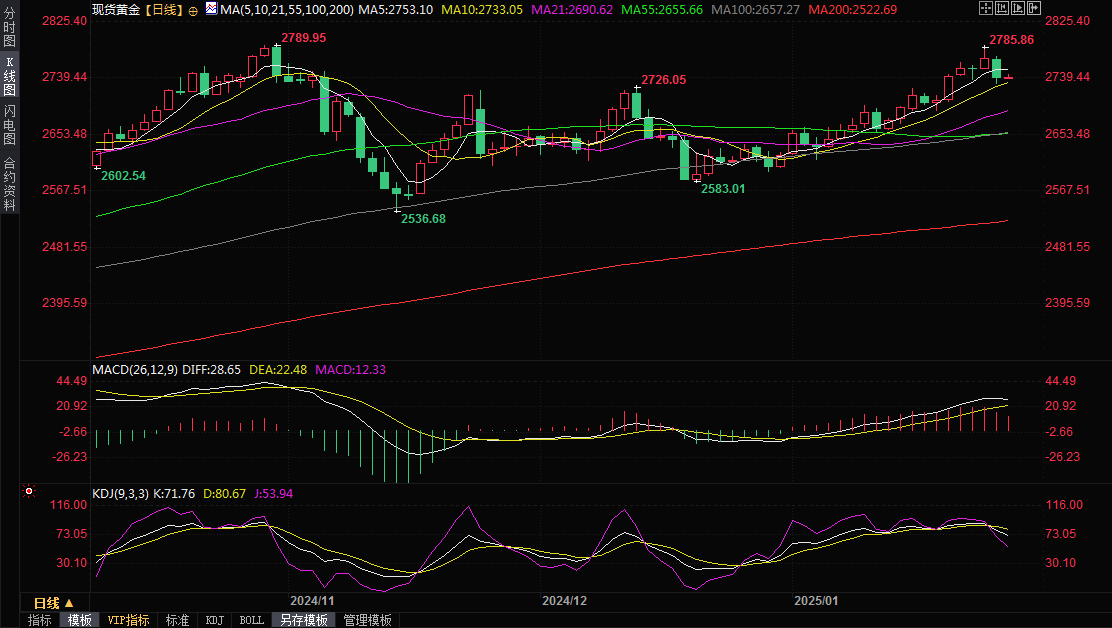Click the MACD:12.33 value

click(350, 369)
